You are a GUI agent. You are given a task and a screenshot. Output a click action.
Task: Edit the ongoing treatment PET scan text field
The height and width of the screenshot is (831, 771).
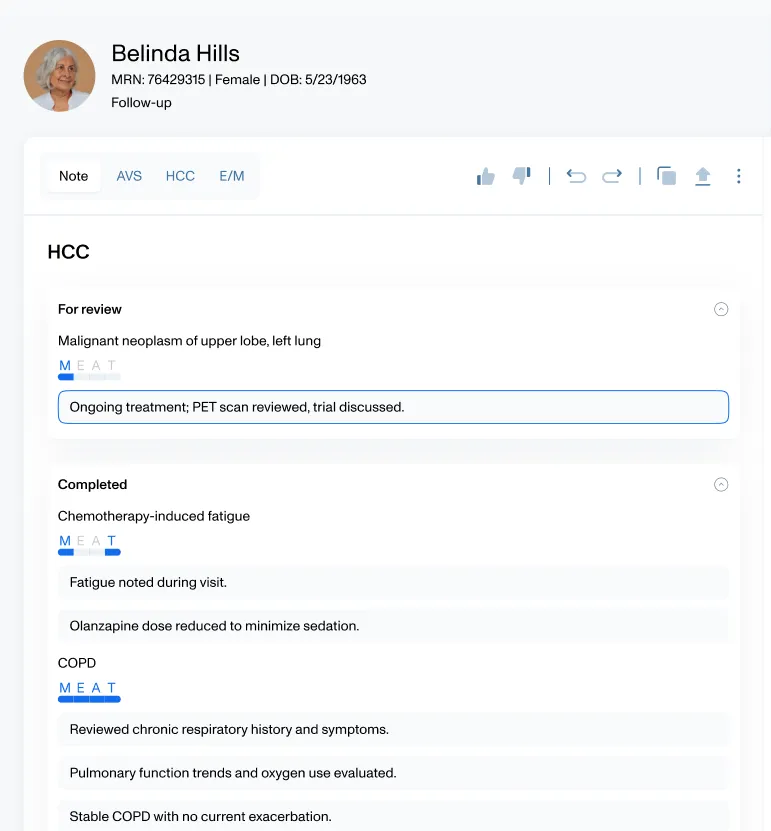pos(393,407)
